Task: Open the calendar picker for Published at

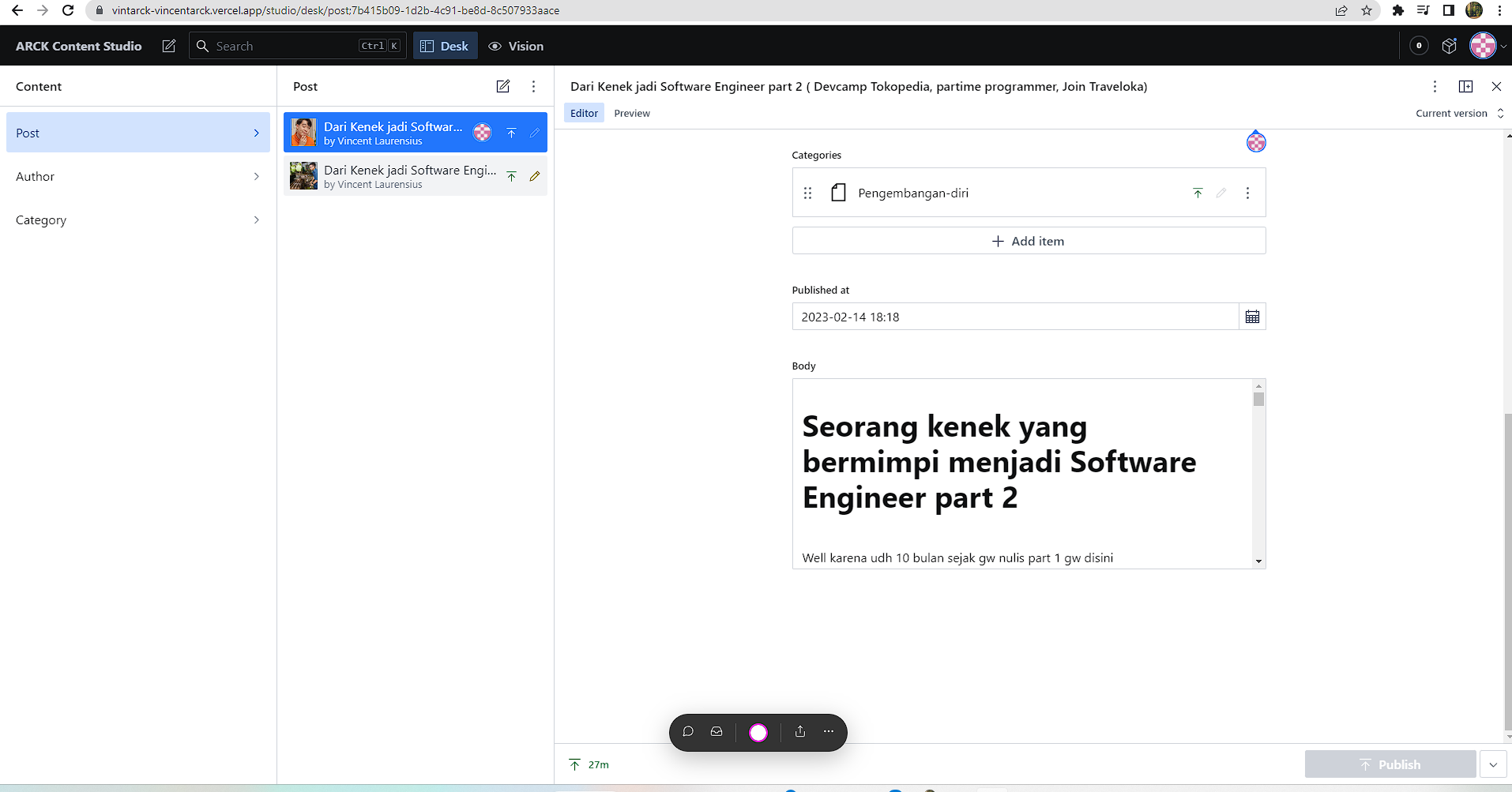Action: pyautogui.click(x=1252, y=316)
